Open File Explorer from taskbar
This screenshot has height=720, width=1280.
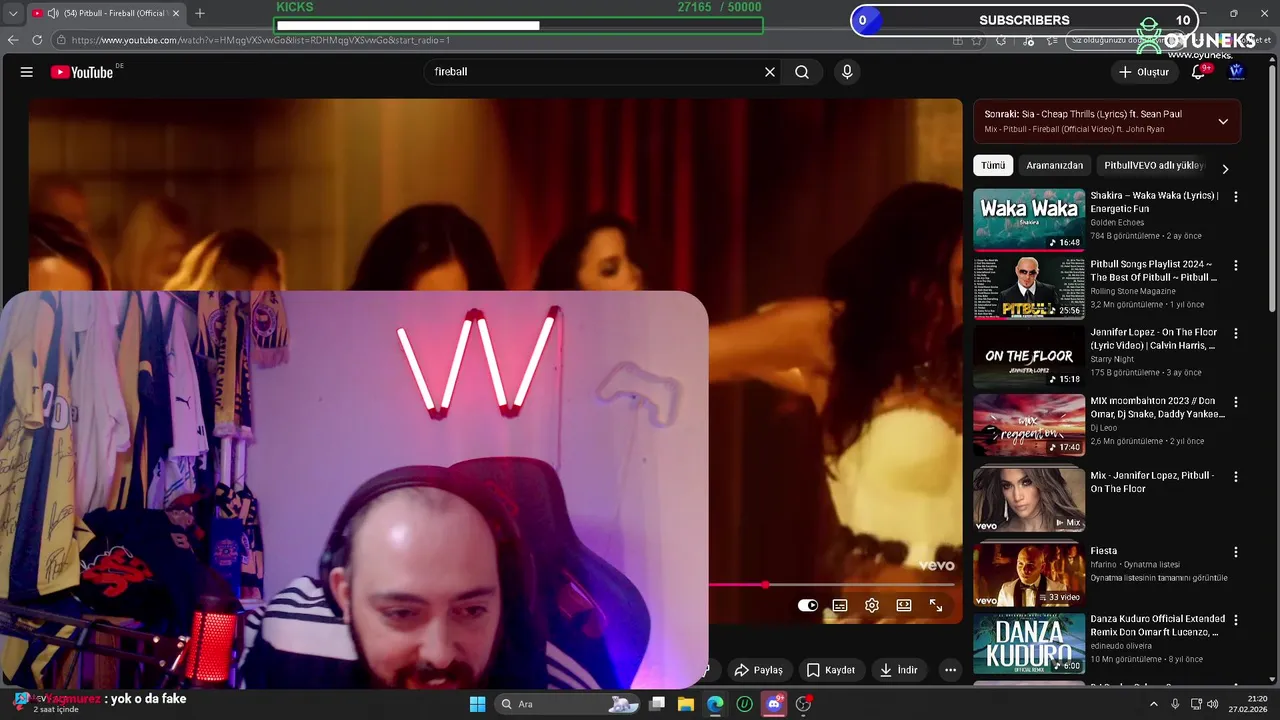pyautogui.click(x=686, y=704)
